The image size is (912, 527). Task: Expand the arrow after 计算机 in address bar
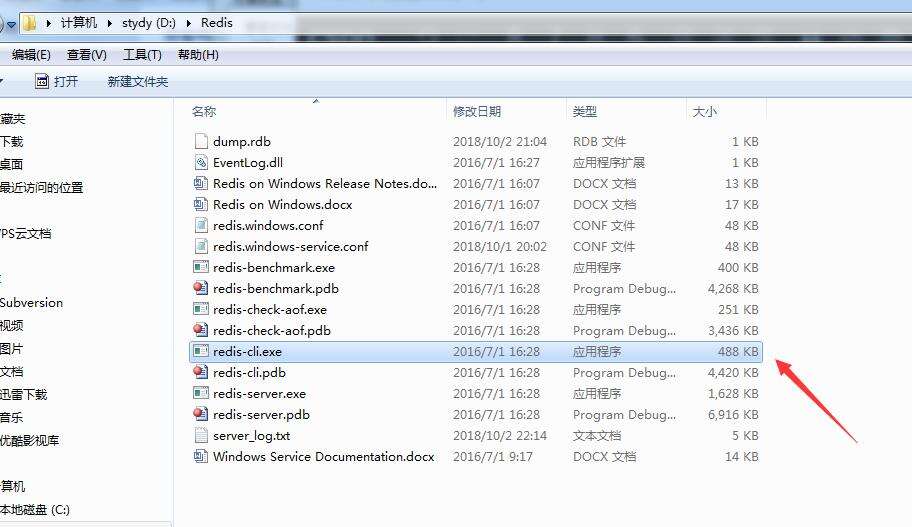click(109, 23)
